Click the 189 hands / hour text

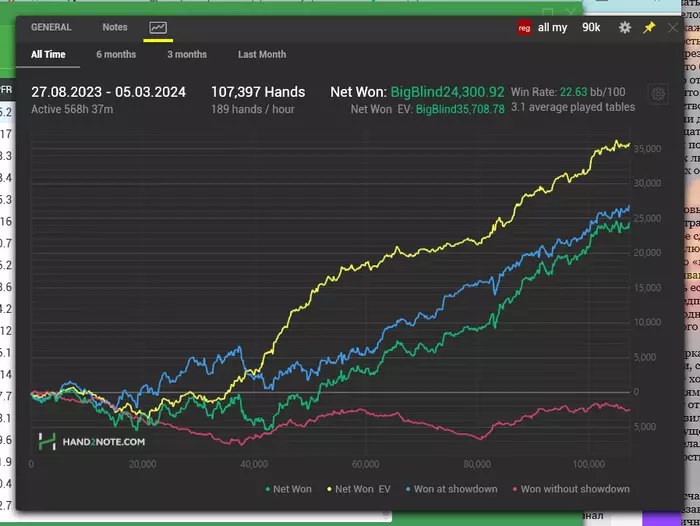click(253, 109)
